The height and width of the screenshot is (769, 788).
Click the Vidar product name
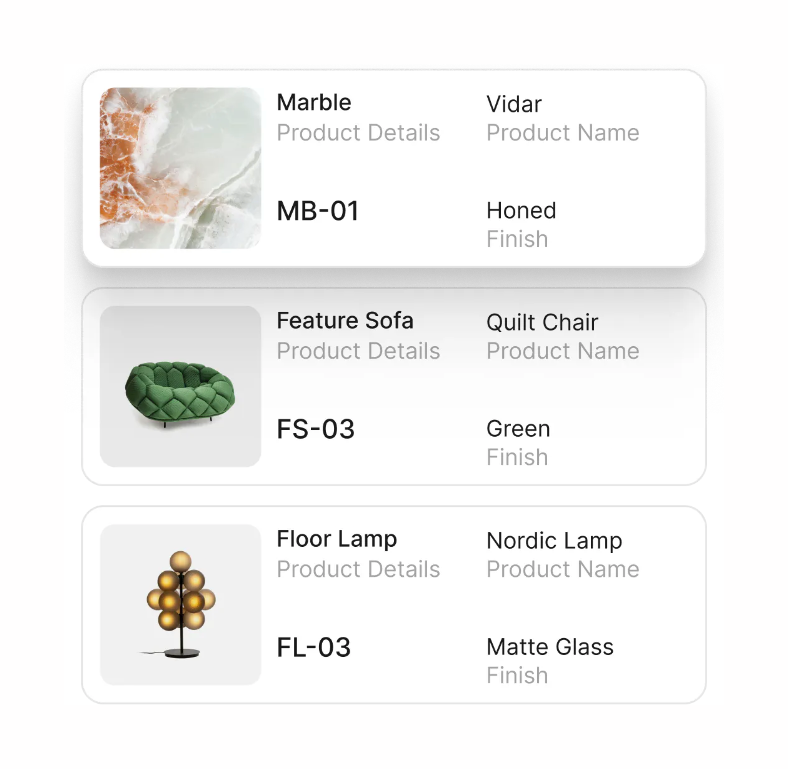point(514,104)
